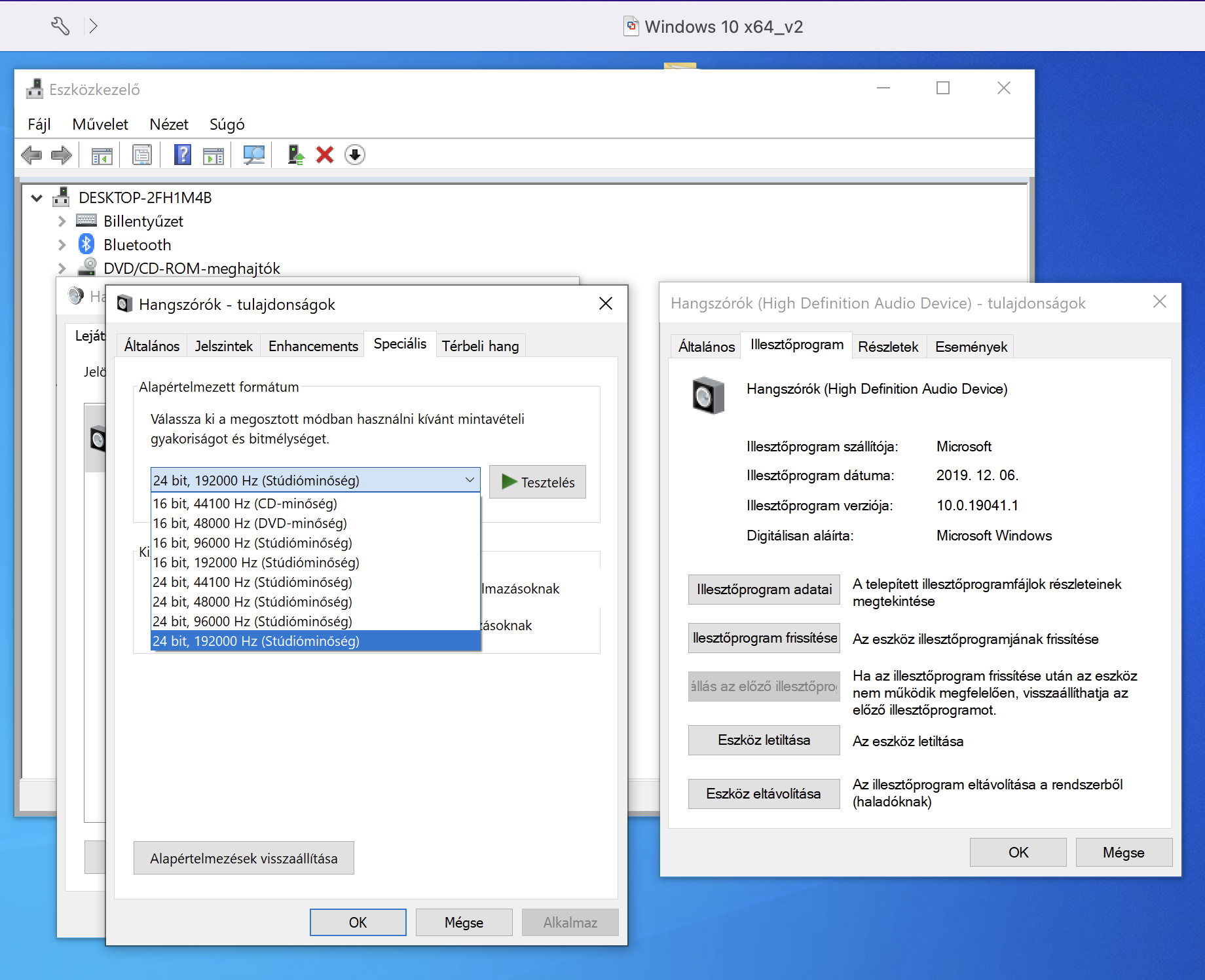1205x980 pixels.
Task: Close the Hangszórók tulajdonságok dialog
Action: pos(606,303)
